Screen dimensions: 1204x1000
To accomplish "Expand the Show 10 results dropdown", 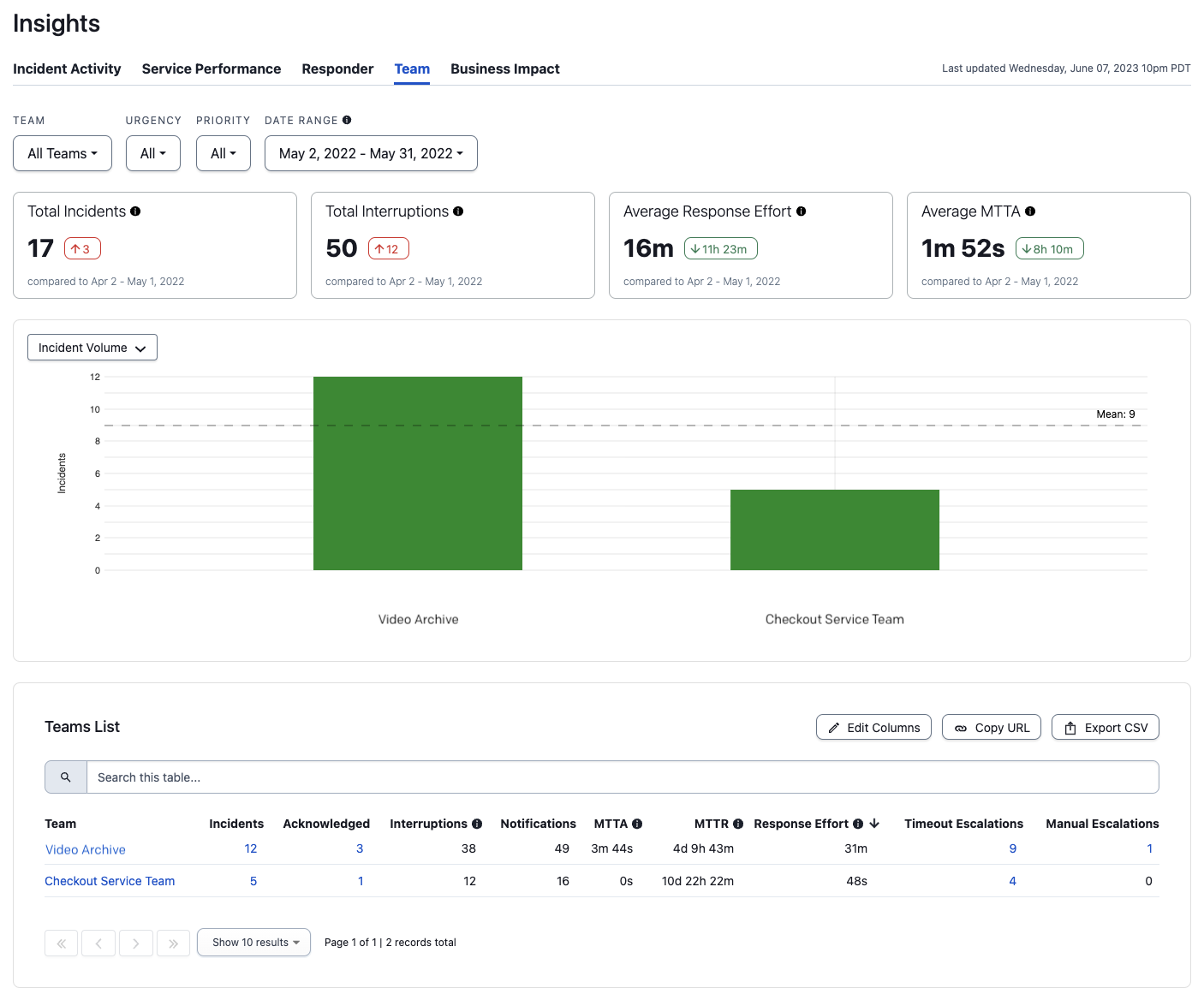I will (253, 942).
